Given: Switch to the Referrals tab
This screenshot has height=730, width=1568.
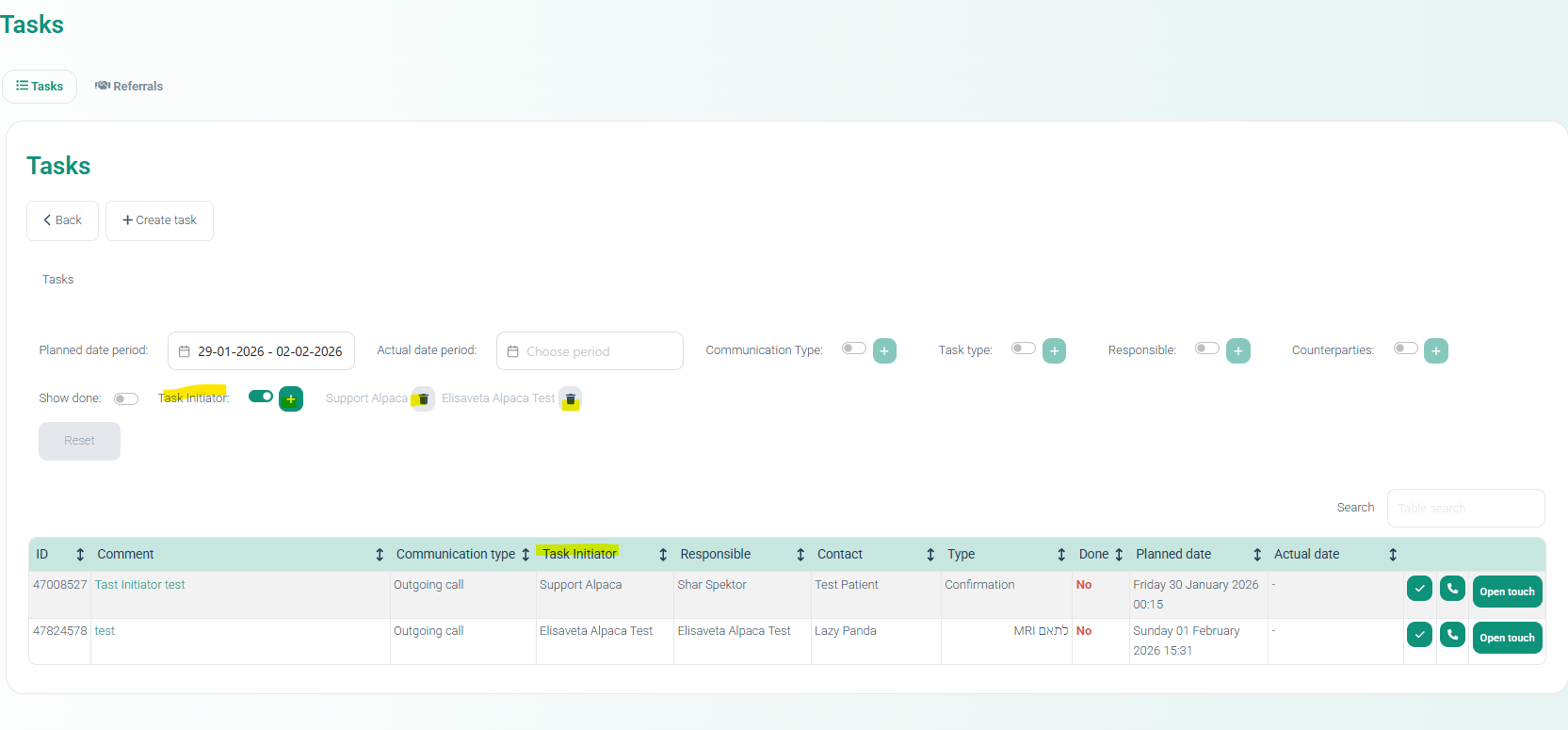Looking at the screenshot, I should (x=129, y=87).
